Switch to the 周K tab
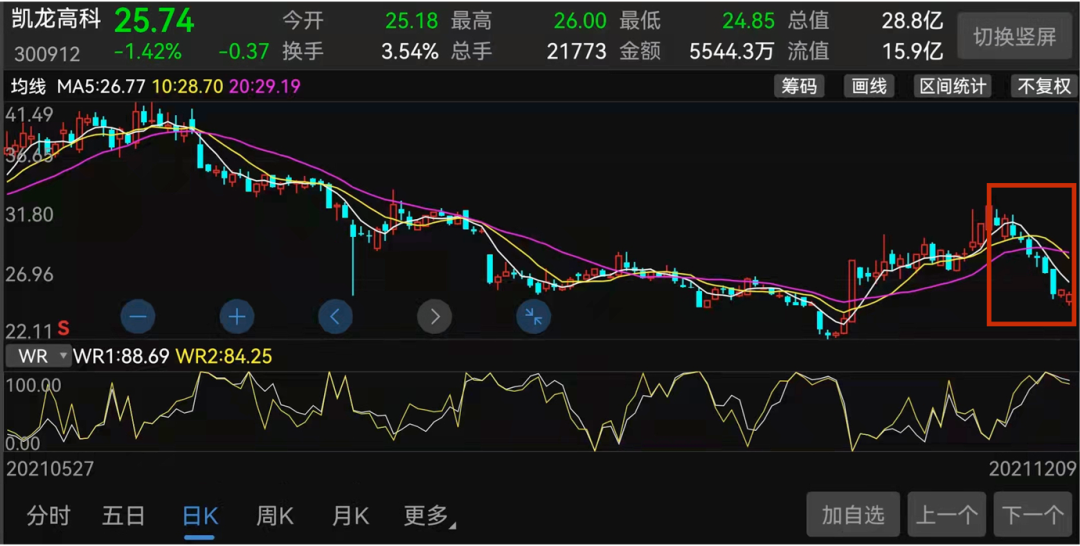This screenshot has height=546, width=1080. coord(275,516)
